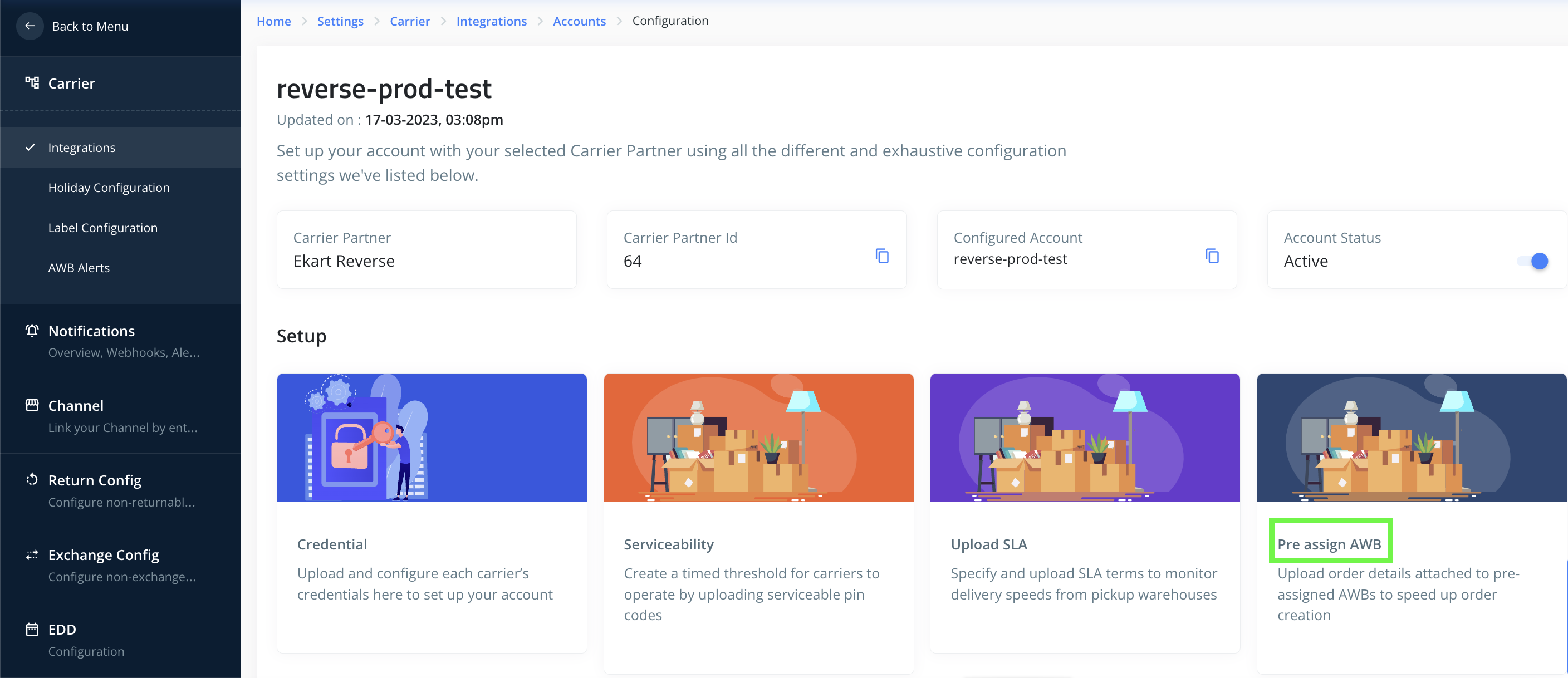
Task: Open the Return Config section
Action: click(120, 490)
